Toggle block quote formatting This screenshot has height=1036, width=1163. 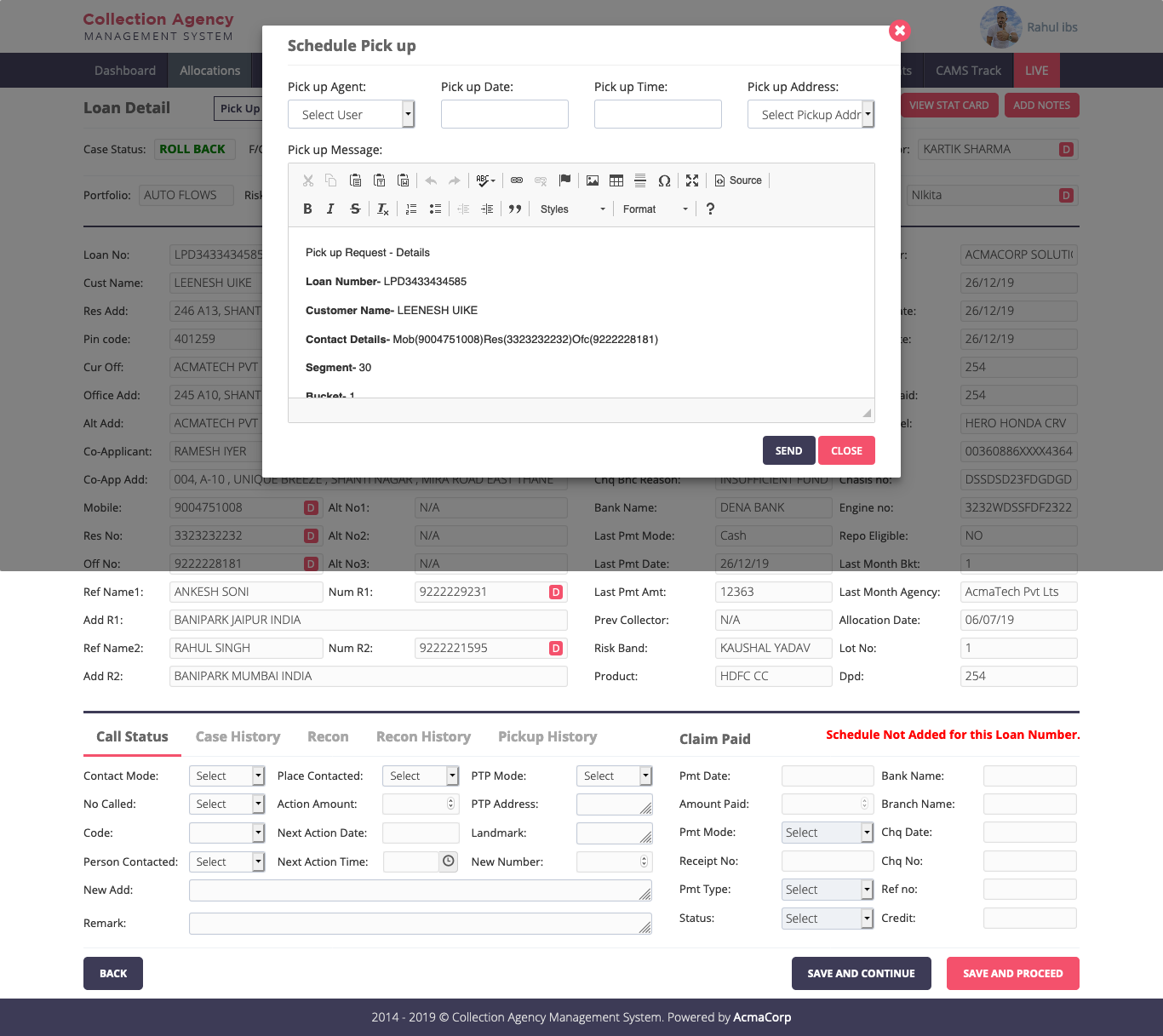[x=515, y=209]
